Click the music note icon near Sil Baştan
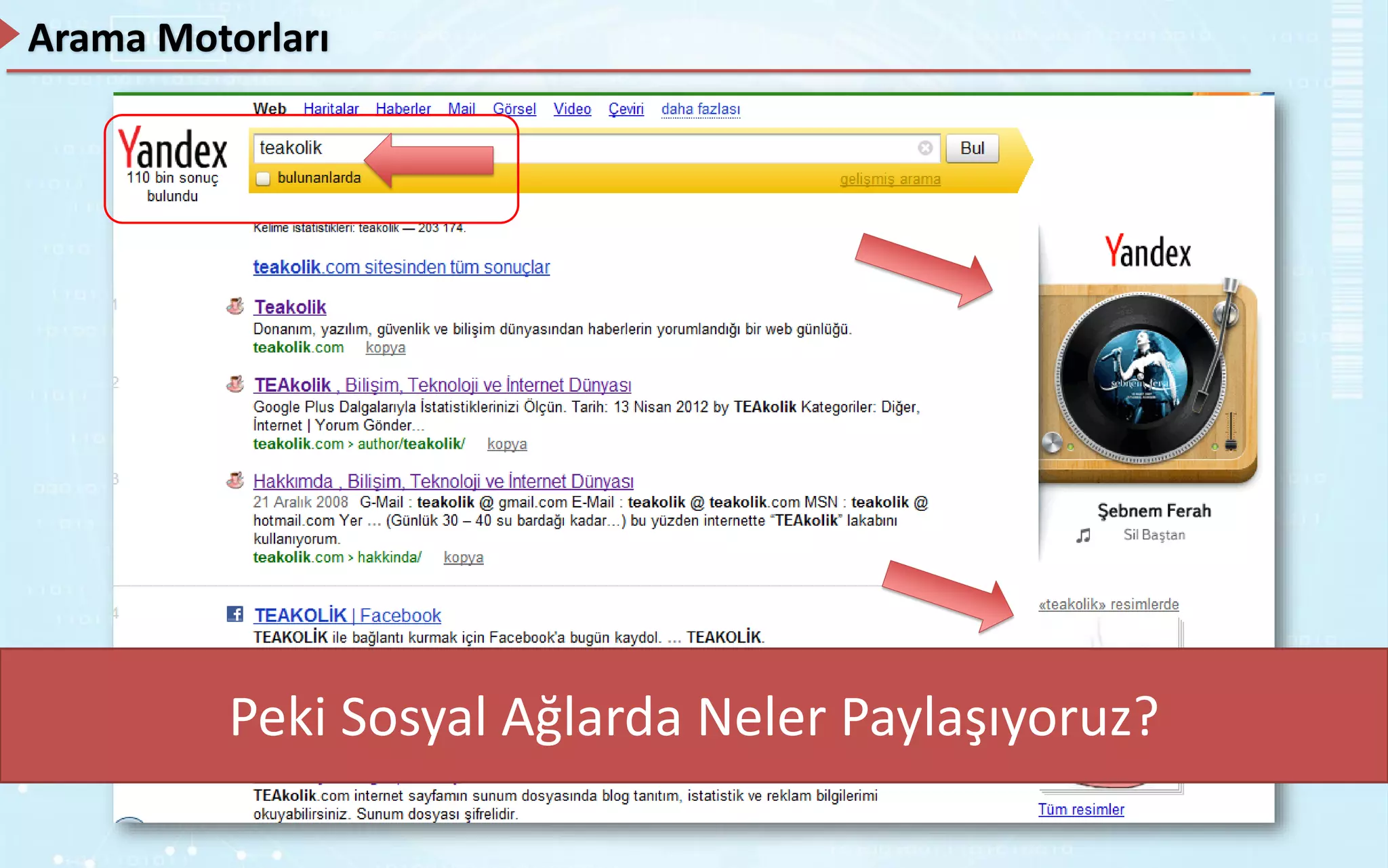The image size is (1388, 868). (1083, 535)
